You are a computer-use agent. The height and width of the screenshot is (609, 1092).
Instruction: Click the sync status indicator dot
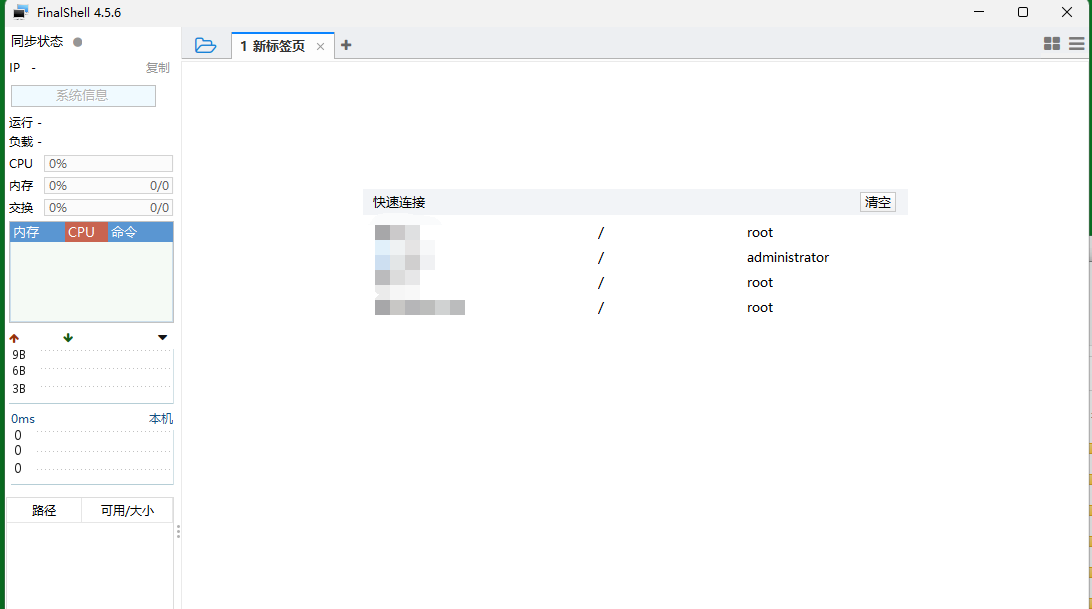coord(78,42)
